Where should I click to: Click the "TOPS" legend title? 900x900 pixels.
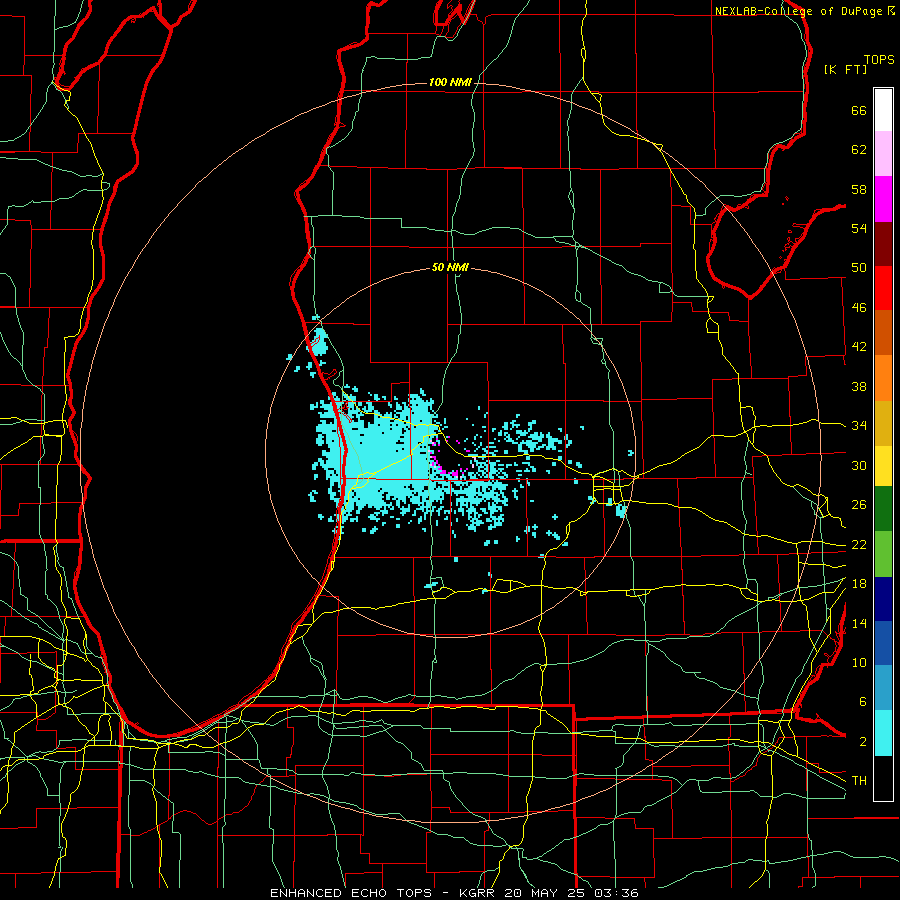(x=879, y=60)
